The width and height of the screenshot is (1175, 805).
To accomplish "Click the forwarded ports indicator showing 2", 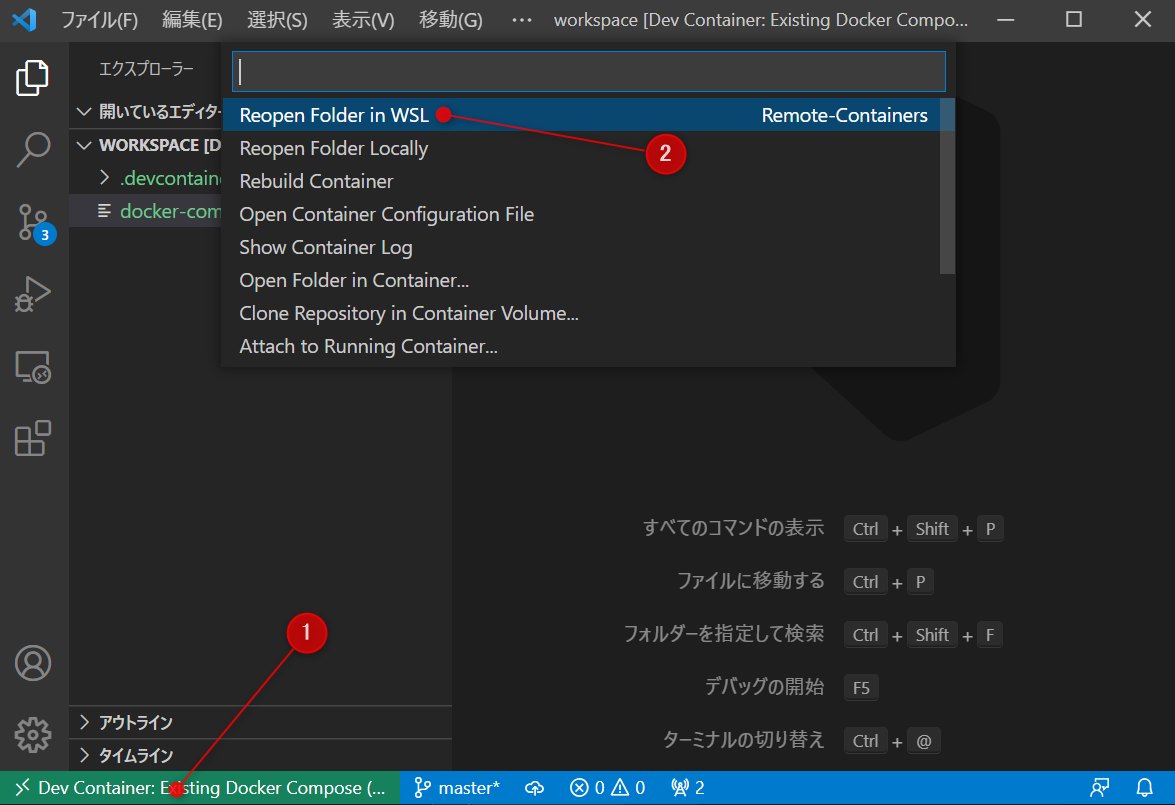I will pos(687,788).
